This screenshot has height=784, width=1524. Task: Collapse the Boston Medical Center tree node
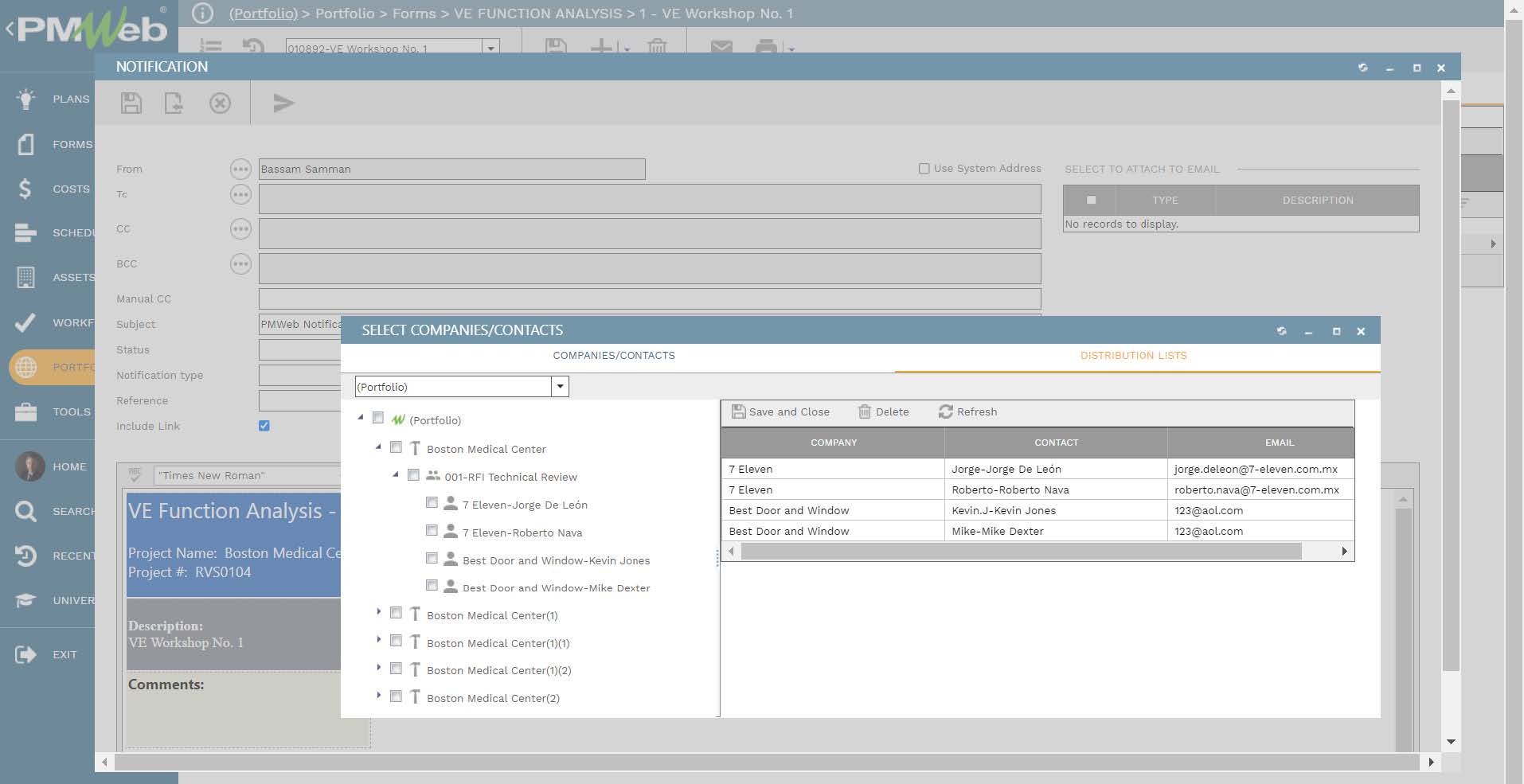(378, 447)
